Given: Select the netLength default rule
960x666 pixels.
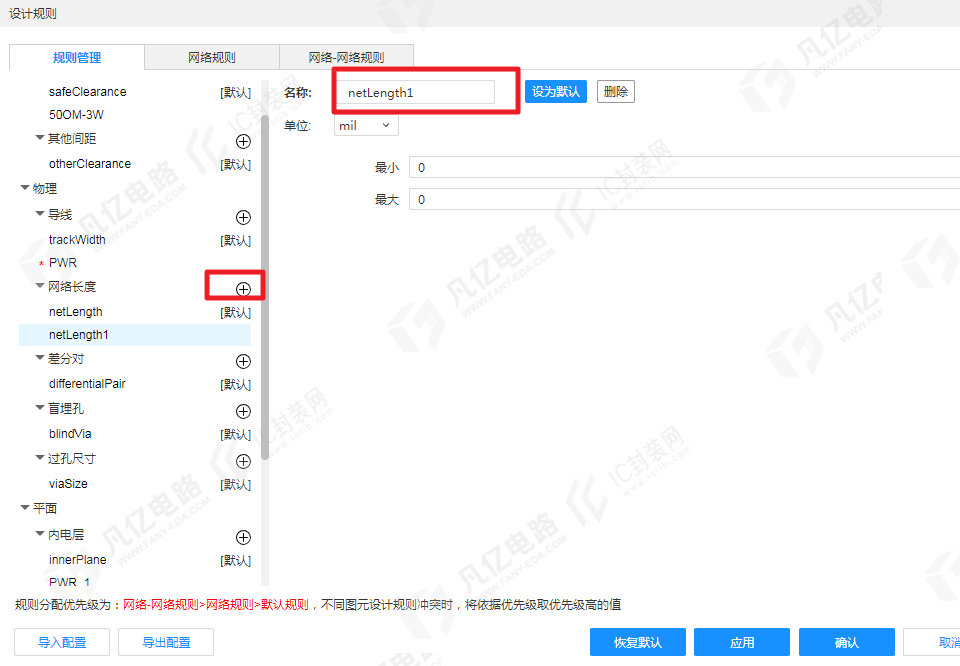Looking at the screenshot, I should (x=76, y=312).
